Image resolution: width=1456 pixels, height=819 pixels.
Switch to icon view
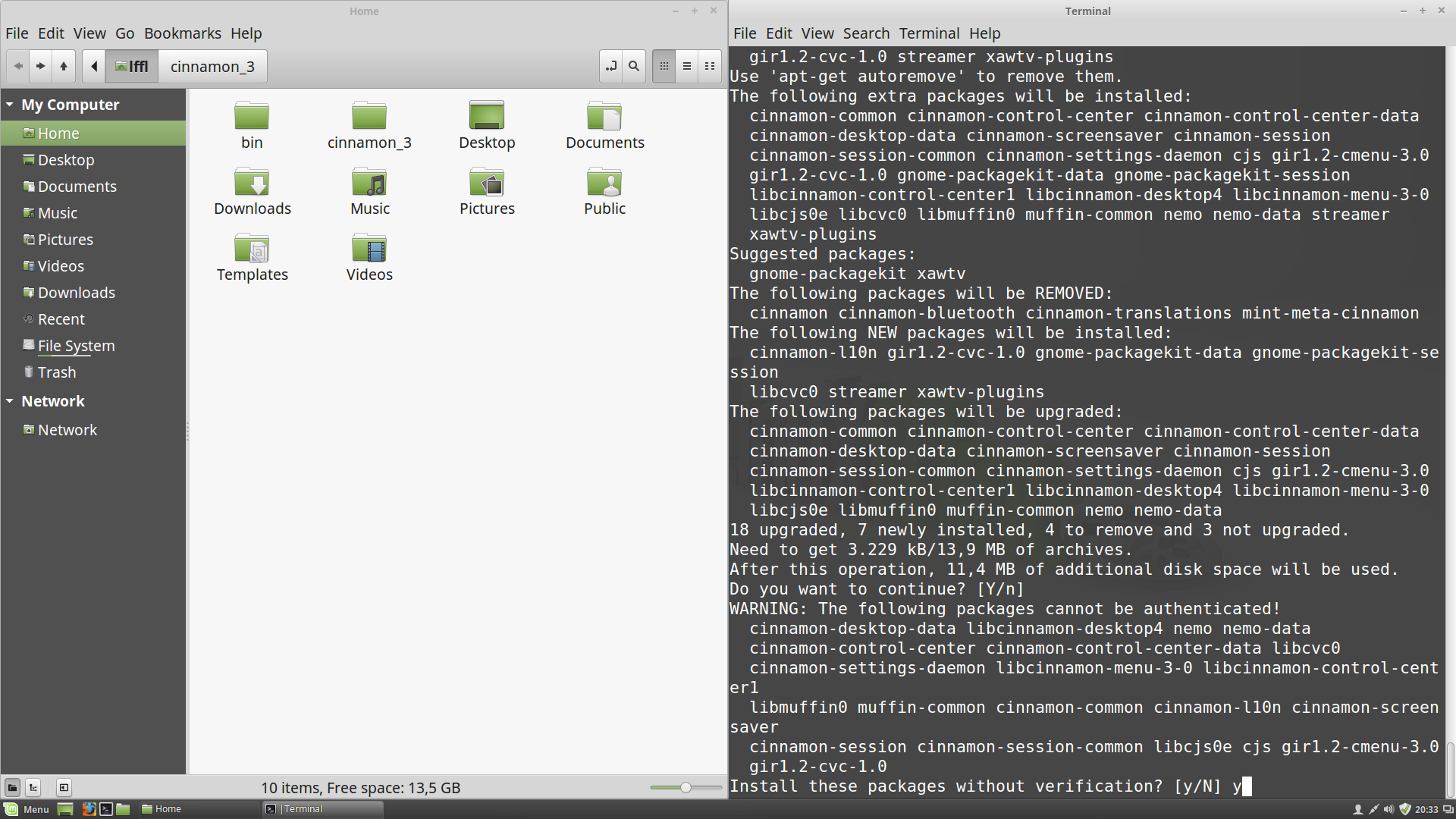[x=664, y=66]
